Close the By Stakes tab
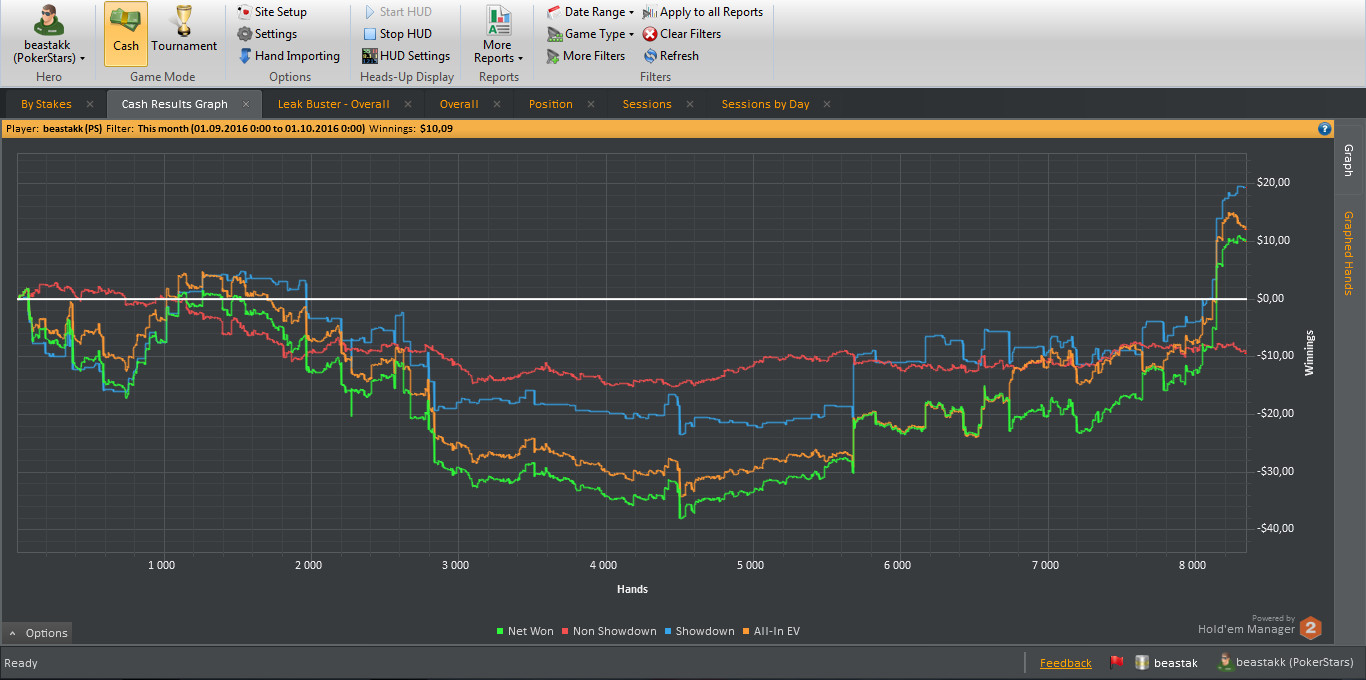Viewport: 1366px width, 680px height. click(x=90, y=104)
